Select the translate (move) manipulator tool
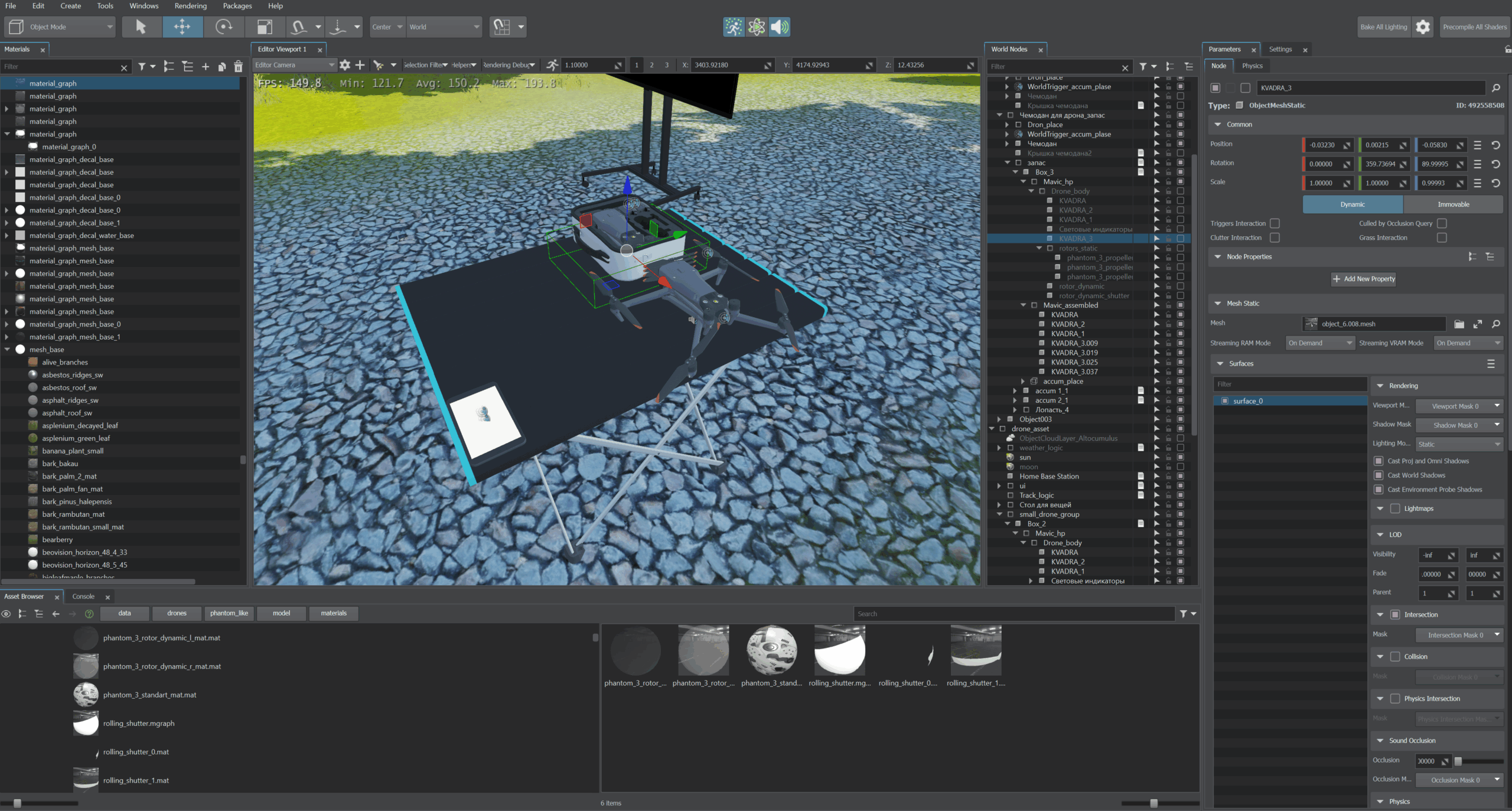 tap(182, 27)
